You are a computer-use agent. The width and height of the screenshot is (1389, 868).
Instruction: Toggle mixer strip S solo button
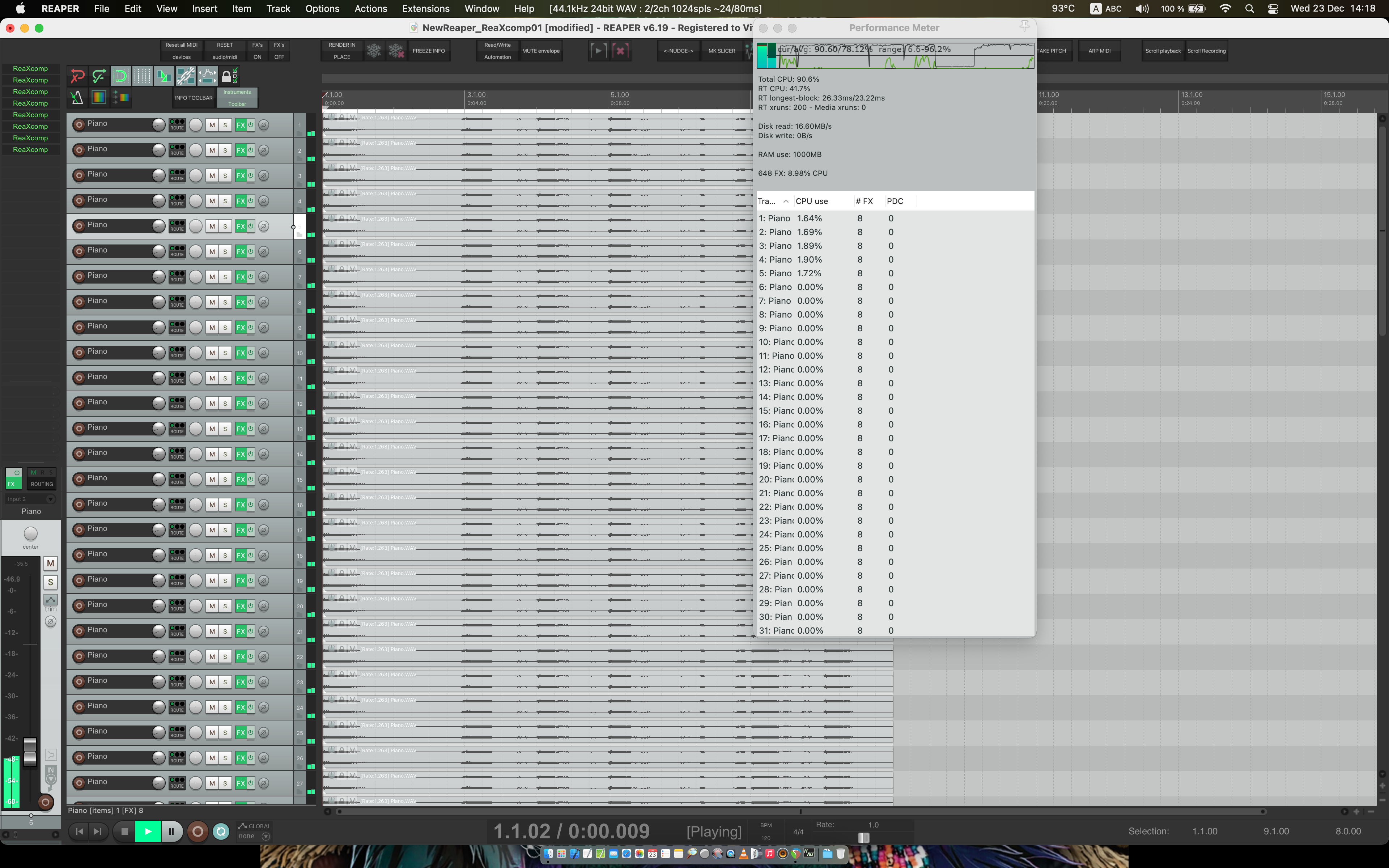tap(51, 582)
